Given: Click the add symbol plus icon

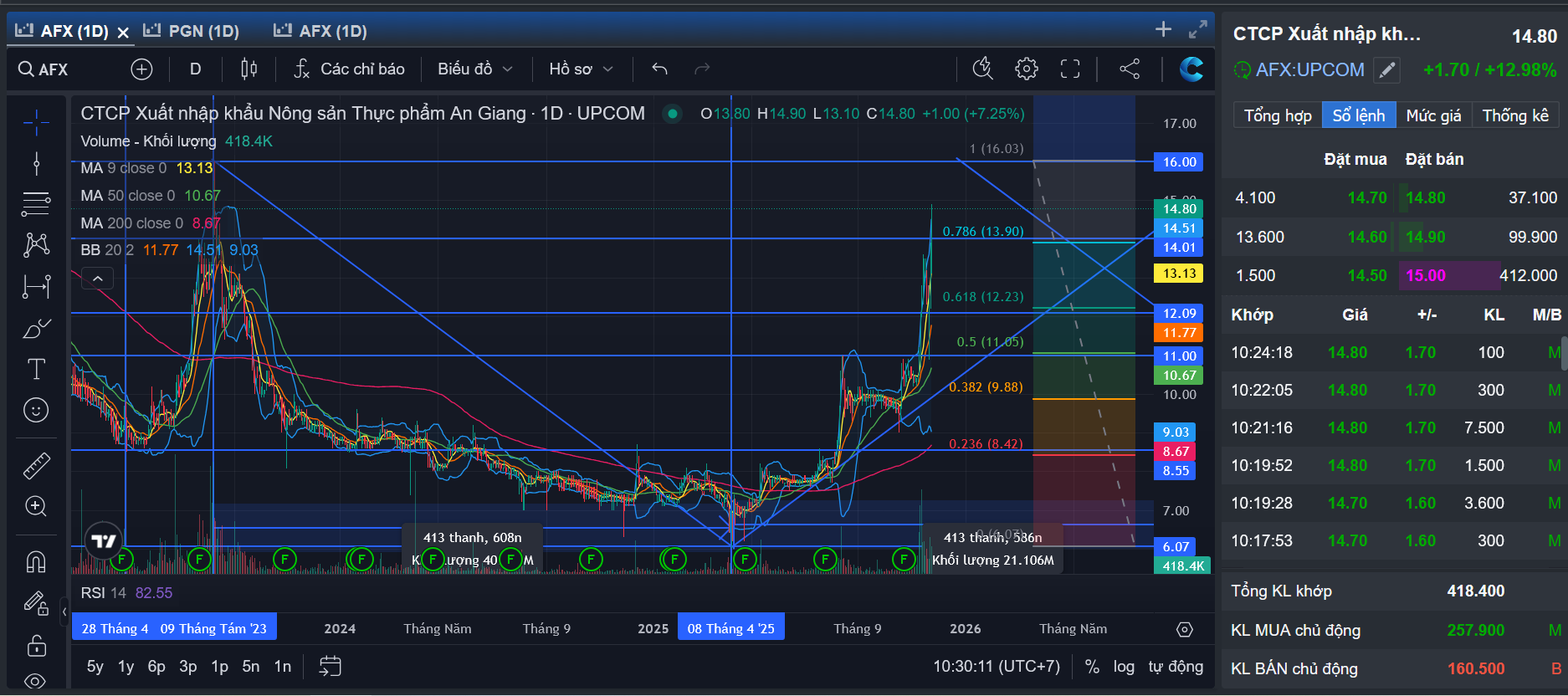Looking at the screenshot, I should pyautogui.click(x=141, y=69).
